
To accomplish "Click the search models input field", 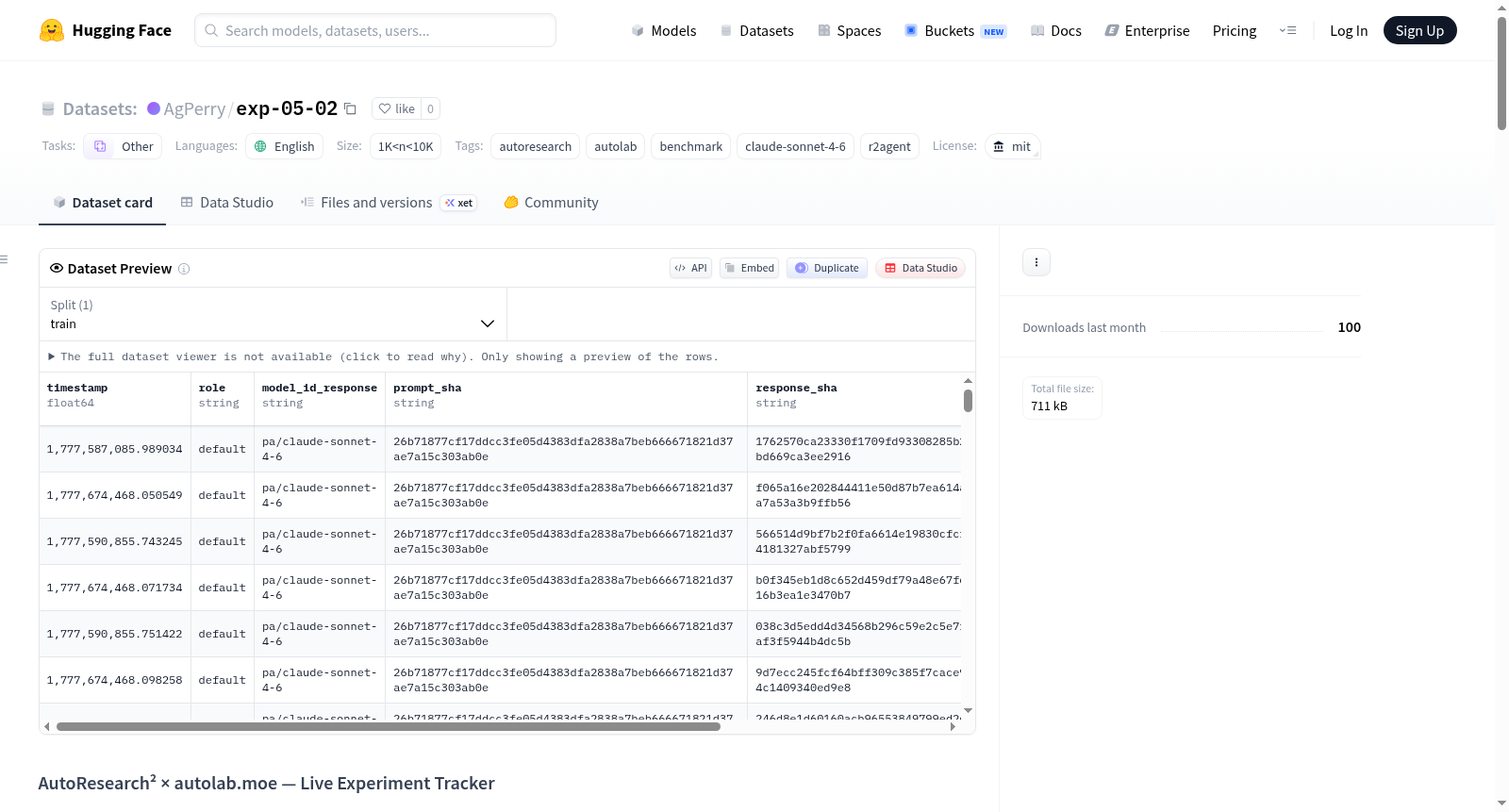I will pyautogui.click(x=375, y=30).
